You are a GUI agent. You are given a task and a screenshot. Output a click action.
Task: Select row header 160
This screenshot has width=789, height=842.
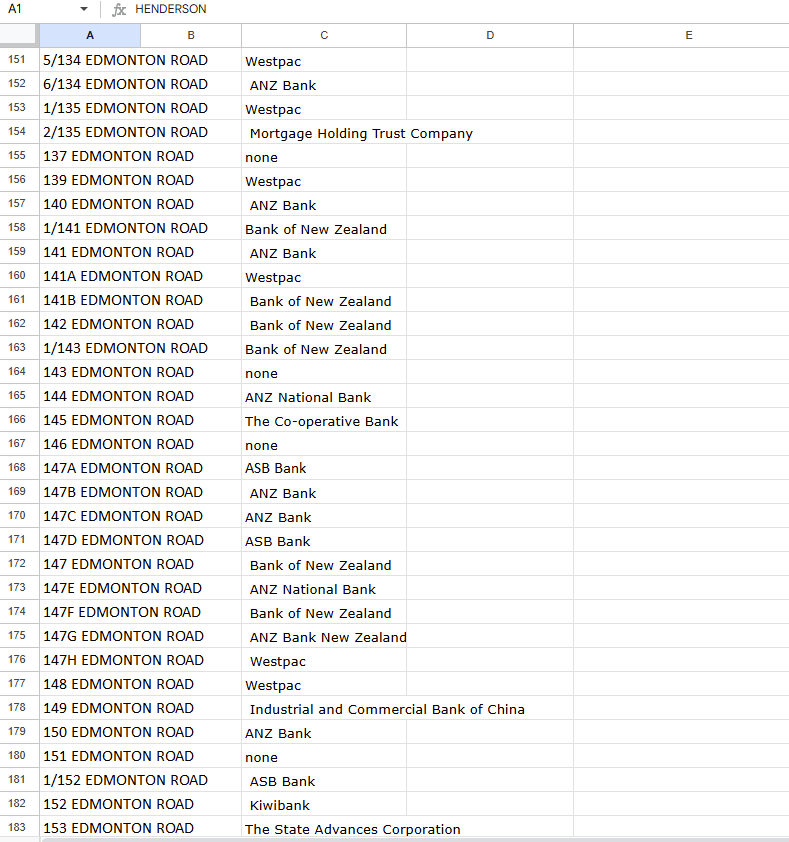pos(19,275)
